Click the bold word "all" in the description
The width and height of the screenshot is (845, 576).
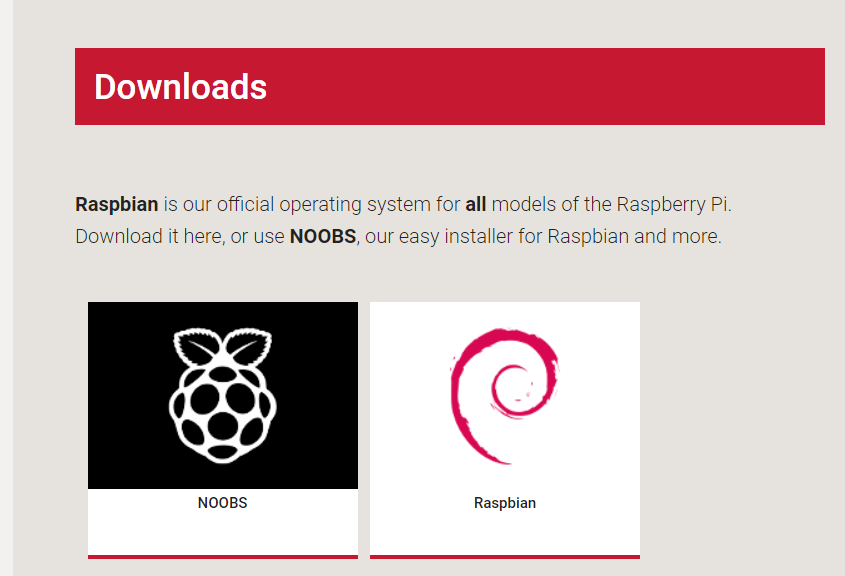click(476, 205)
